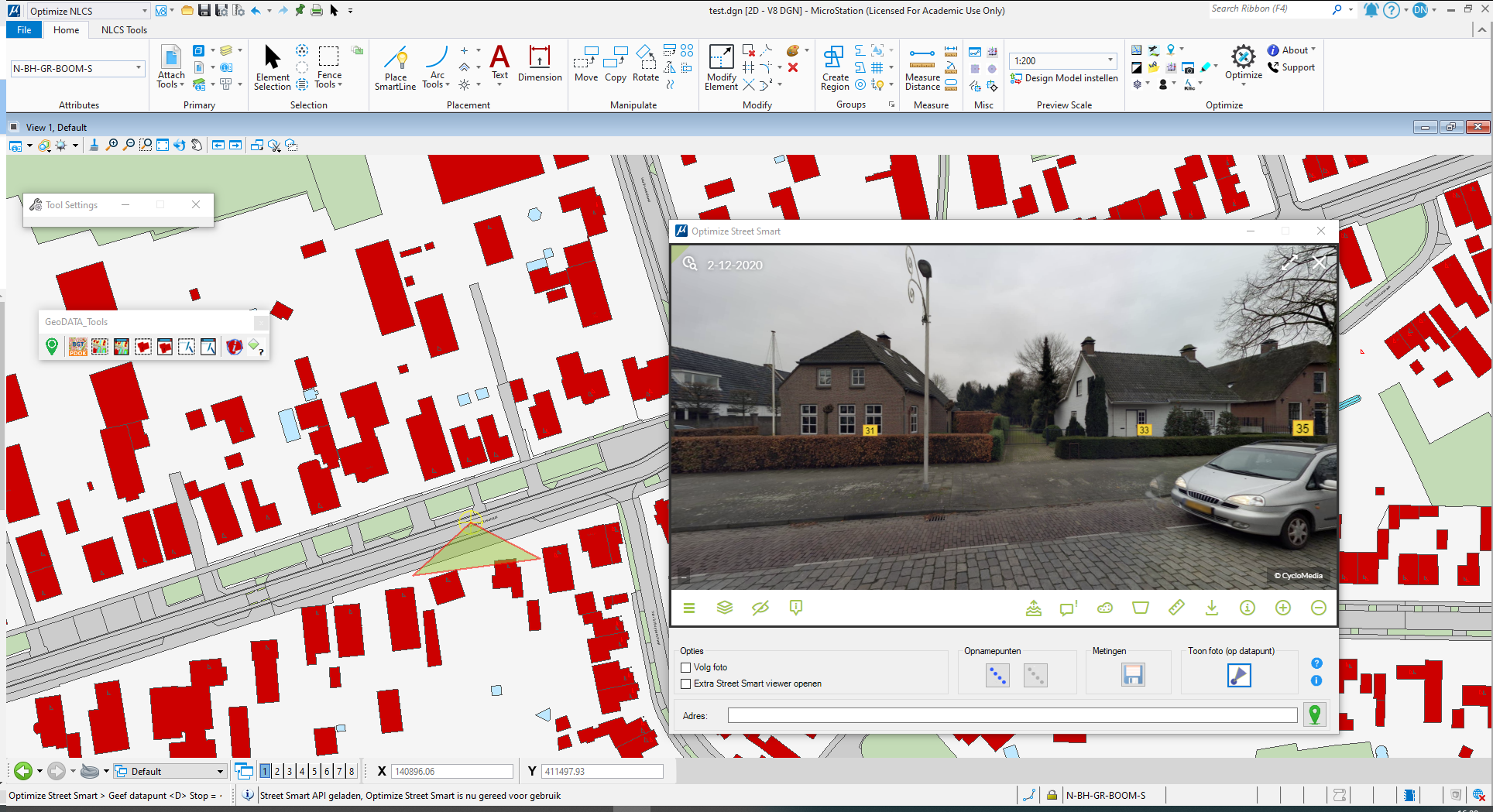Click the Optimize gear icon

pos(1244,62)
